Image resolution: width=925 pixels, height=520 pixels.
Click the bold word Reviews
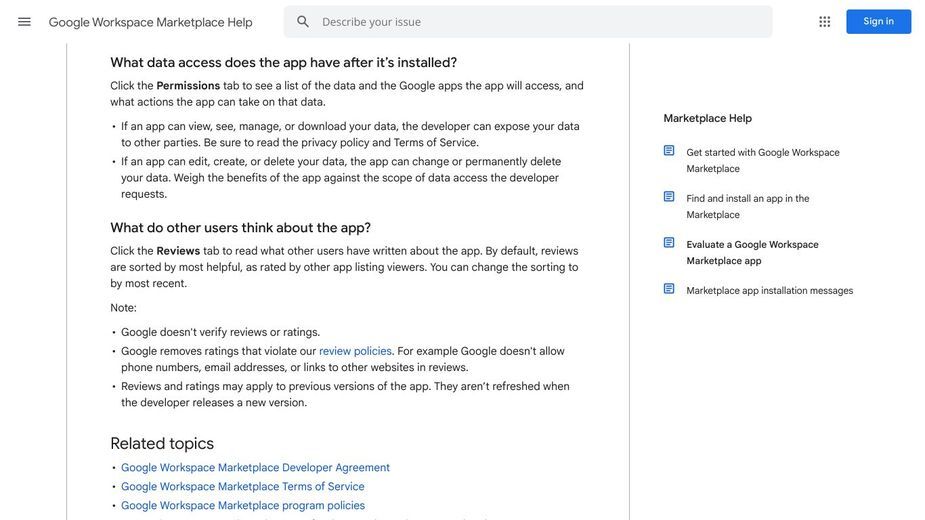tap(178, 251)
